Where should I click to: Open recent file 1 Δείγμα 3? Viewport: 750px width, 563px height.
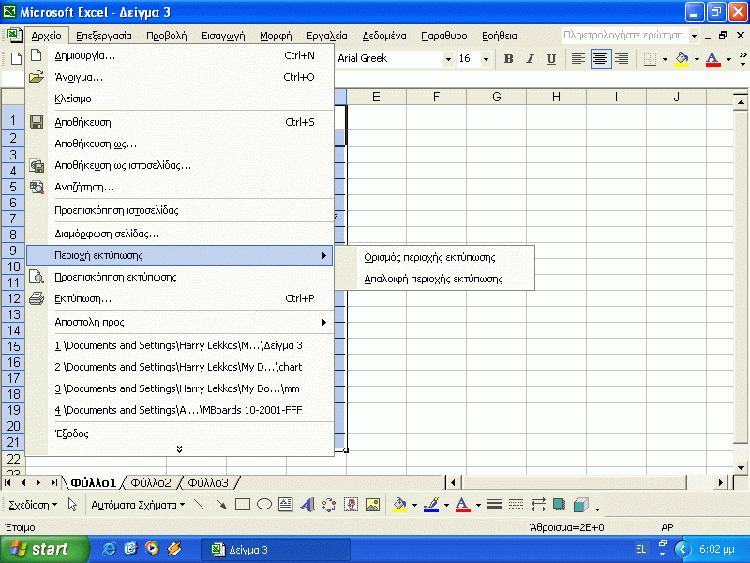click(180, 345)
